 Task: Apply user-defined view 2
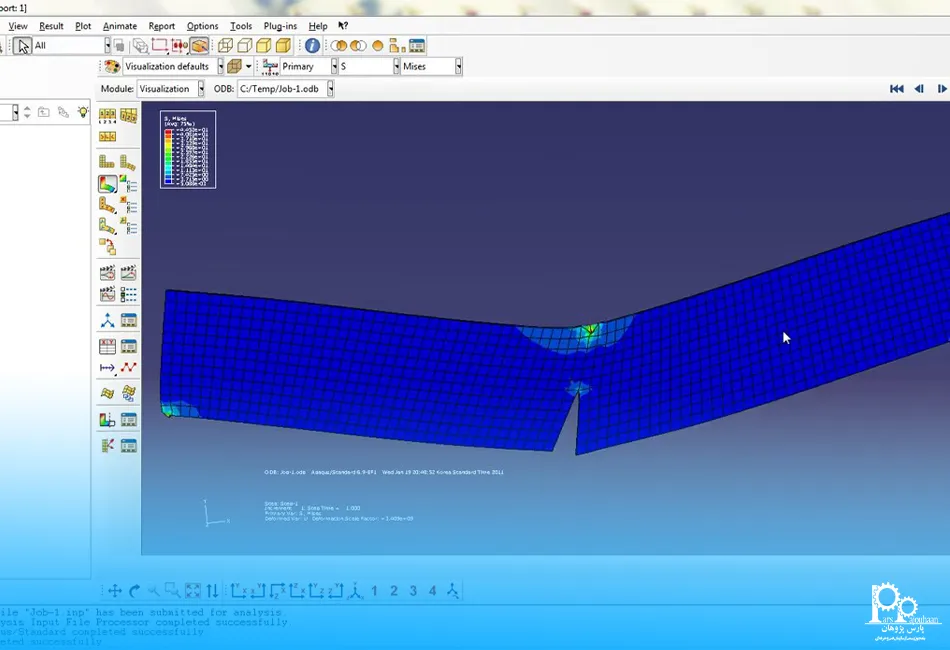click(x=394, y=591)
